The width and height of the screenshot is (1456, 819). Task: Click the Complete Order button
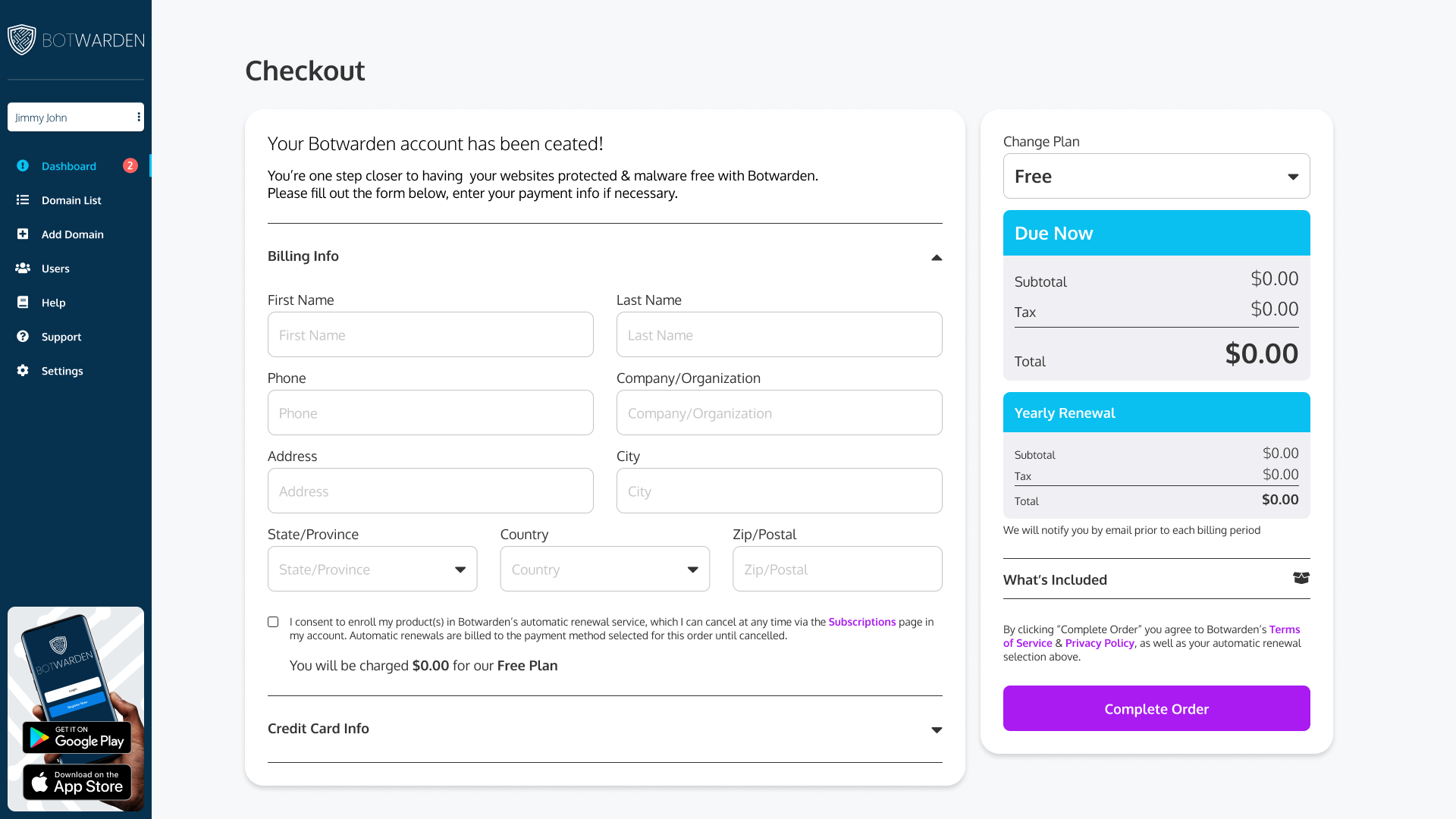[x=1156, y=709]
